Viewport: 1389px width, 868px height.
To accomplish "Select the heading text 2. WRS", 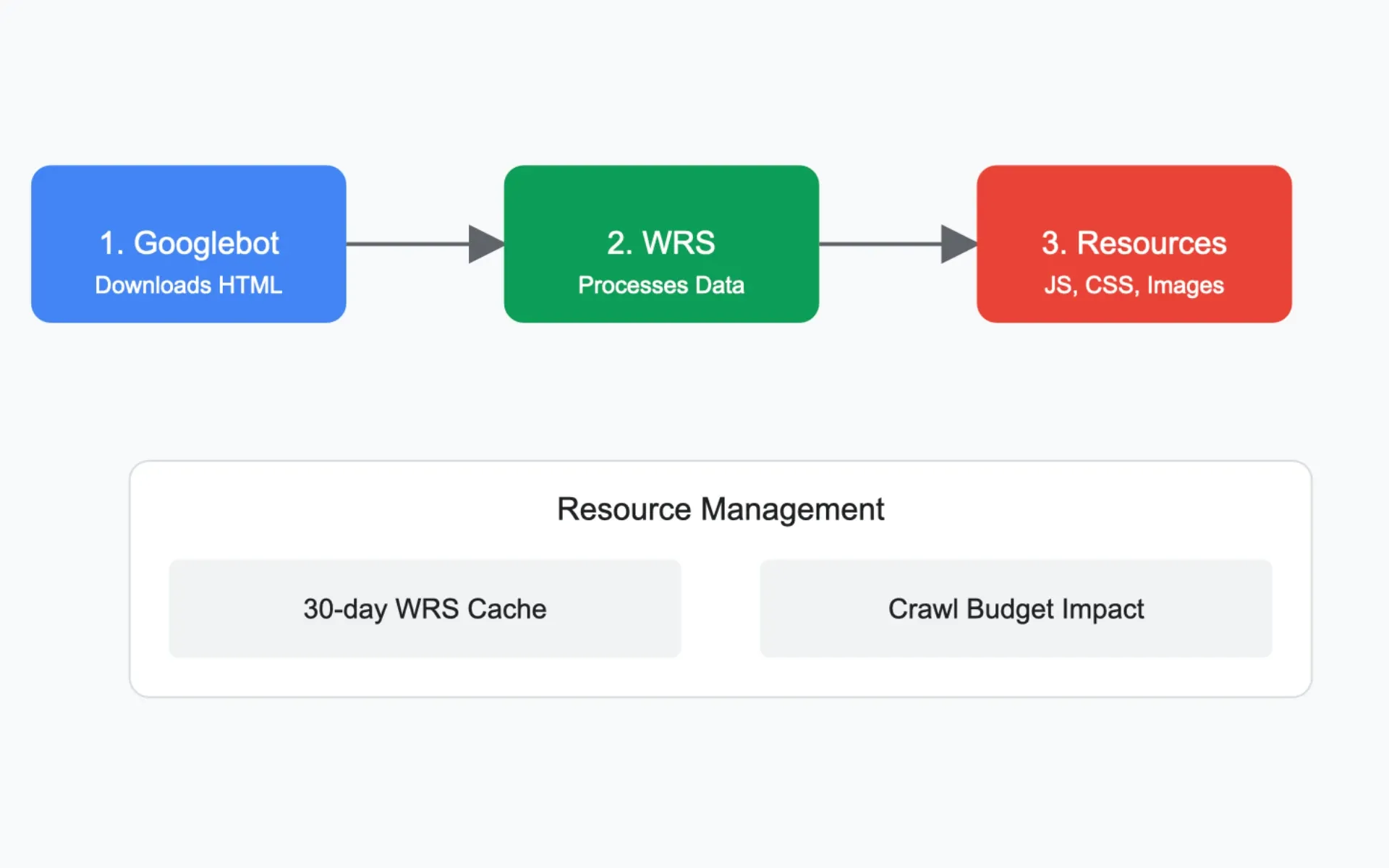I will coord(660,242).
